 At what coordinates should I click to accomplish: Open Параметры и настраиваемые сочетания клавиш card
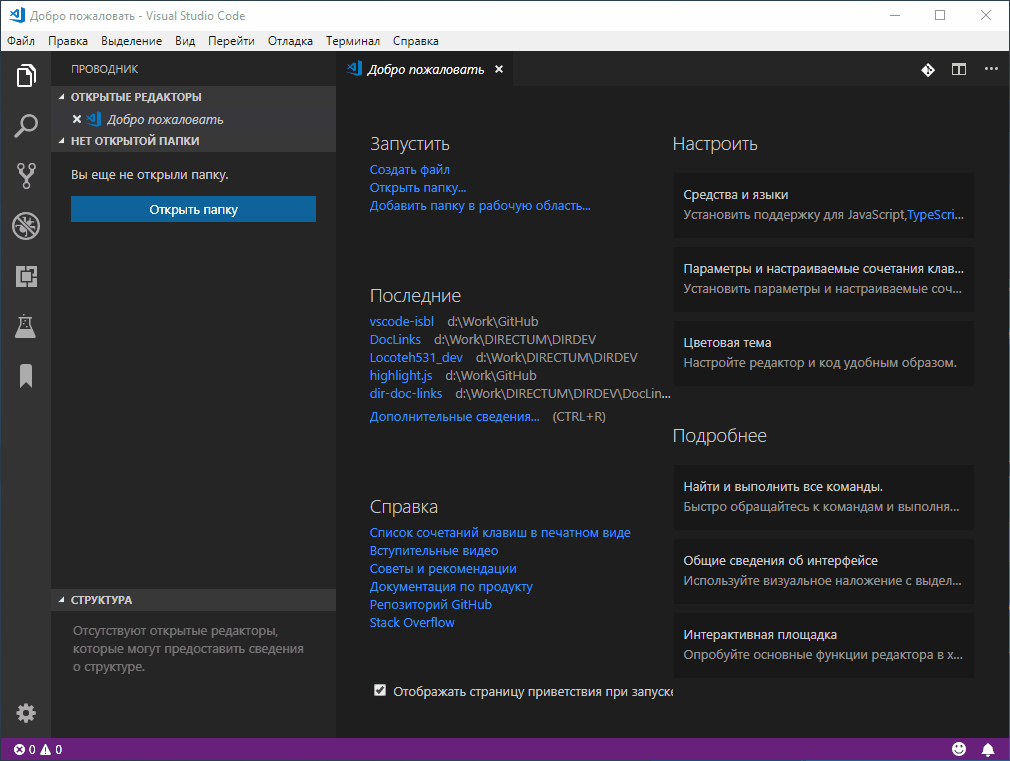(x=823, y=278)
